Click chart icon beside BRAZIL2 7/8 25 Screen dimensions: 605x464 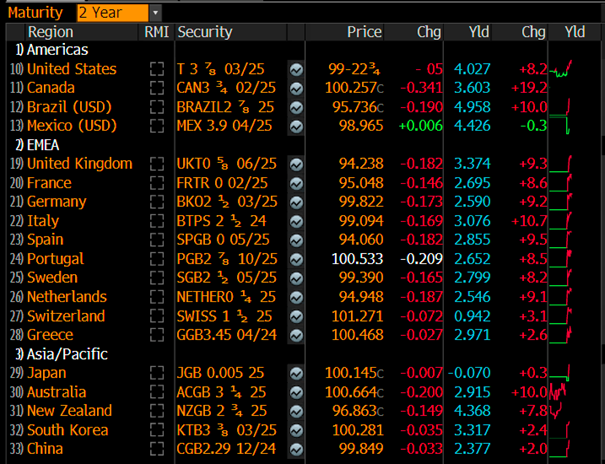pos(296,108)
